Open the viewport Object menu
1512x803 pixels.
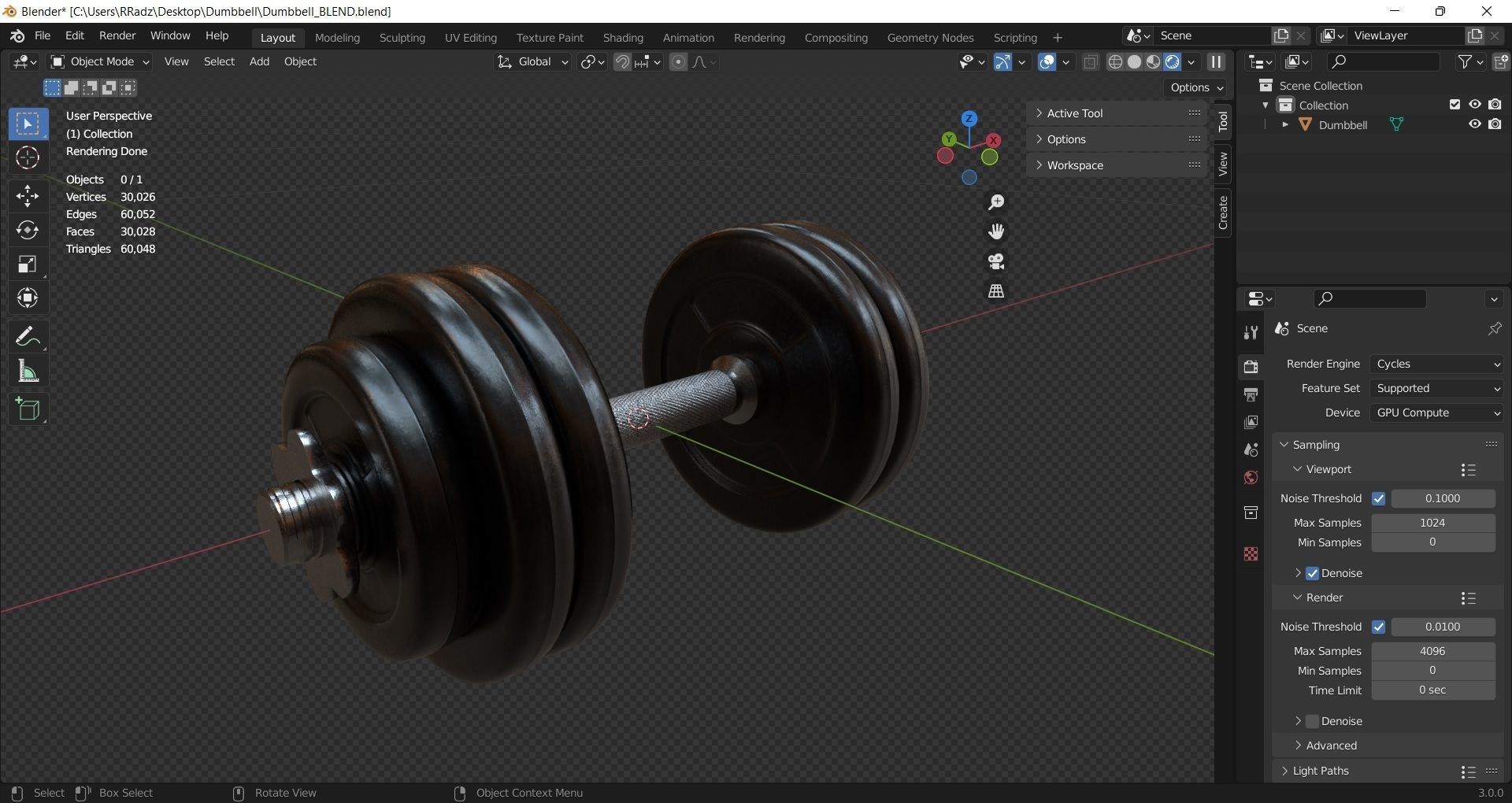[300, 61]
